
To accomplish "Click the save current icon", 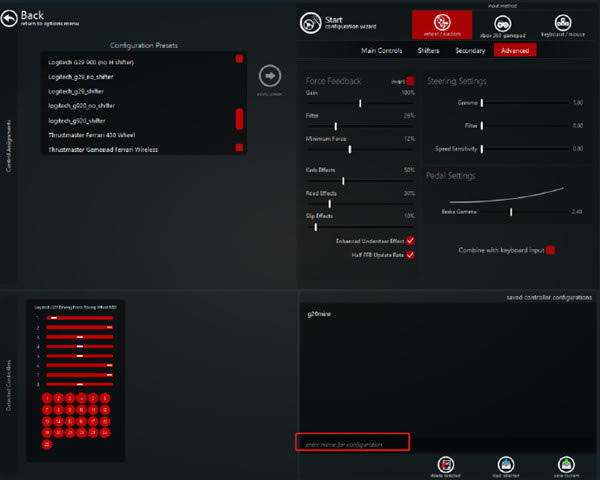I will 567,464.
